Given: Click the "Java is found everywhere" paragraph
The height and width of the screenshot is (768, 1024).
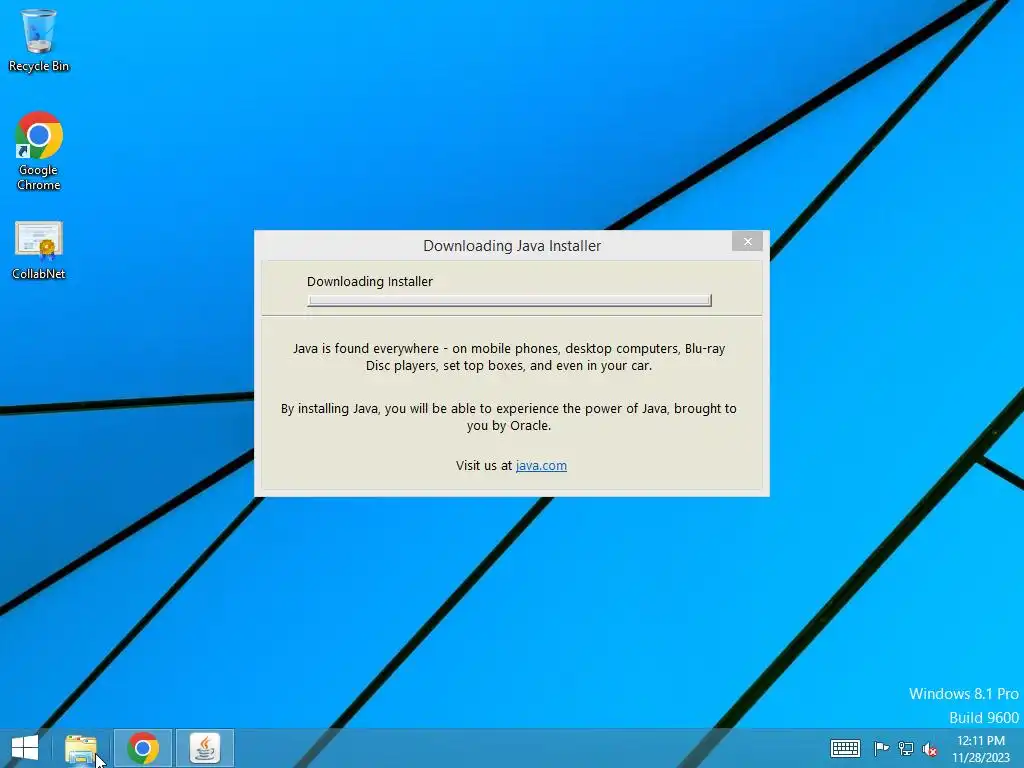Looking at the screenshot, I should point(509,357).
